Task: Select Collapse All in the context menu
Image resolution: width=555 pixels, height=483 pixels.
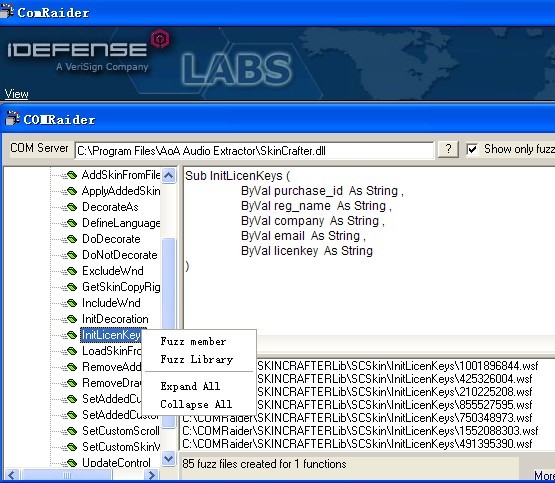Action: pos(196,404)
